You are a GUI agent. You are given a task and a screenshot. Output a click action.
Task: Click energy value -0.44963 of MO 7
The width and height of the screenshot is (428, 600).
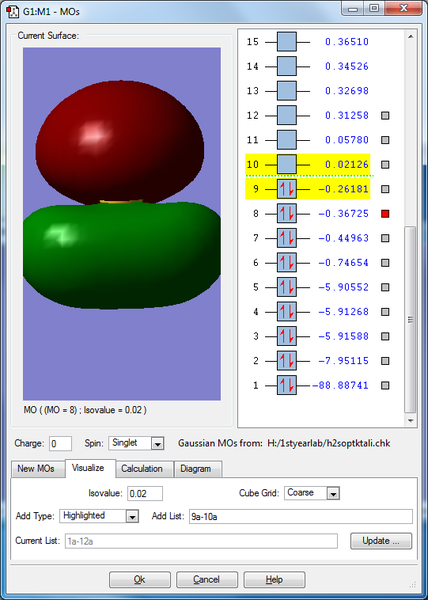[x=343, y=238]
